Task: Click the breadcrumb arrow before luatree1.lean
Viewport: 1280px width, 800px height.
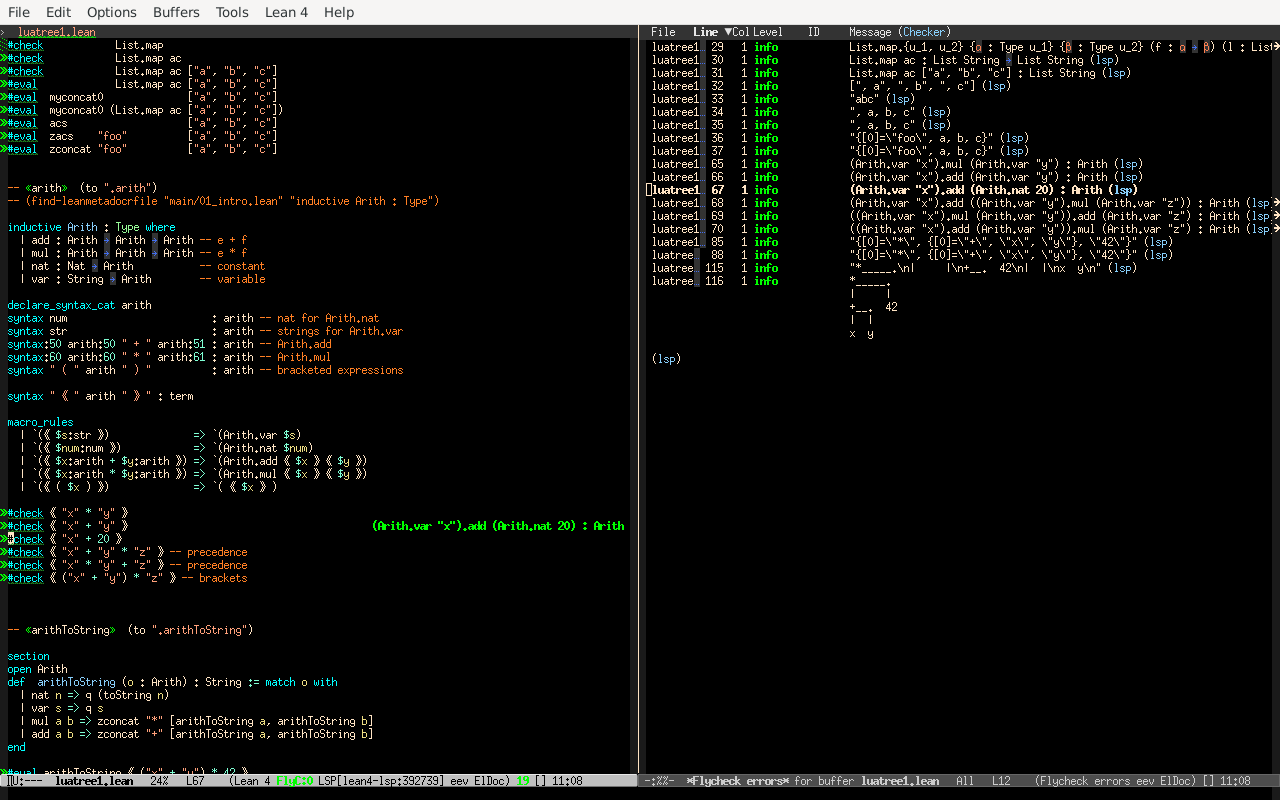Action: coord(4,32)
